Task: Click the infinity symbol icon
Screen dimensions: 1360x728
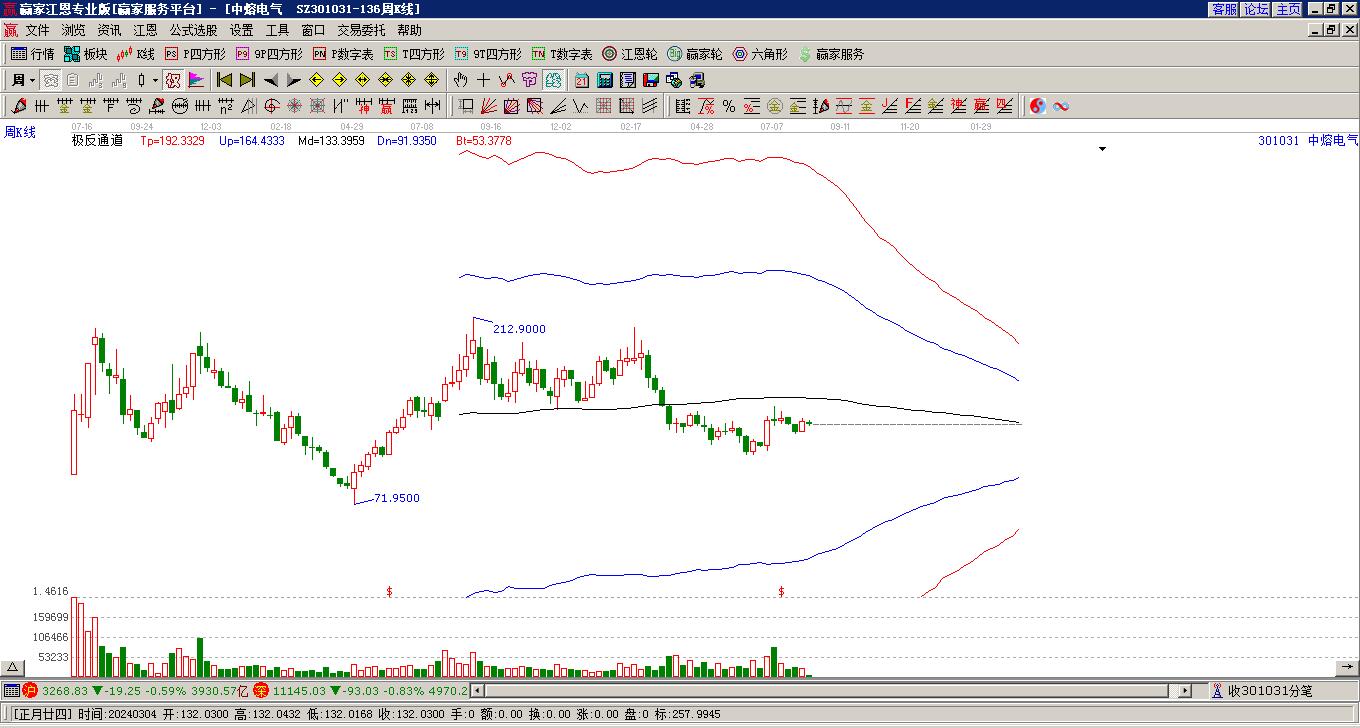Action: [x=1061, y=106]
